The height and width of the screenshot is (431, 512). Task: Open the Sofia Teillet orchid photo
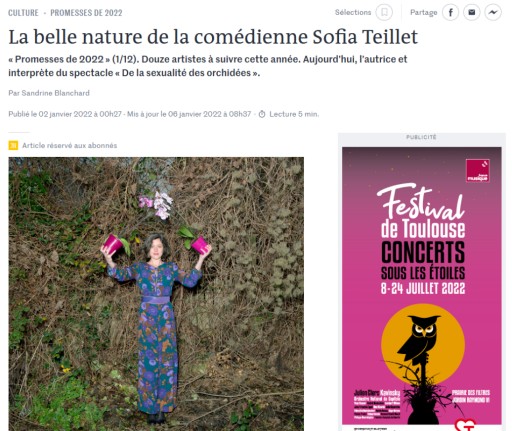(x=156, y=294)
